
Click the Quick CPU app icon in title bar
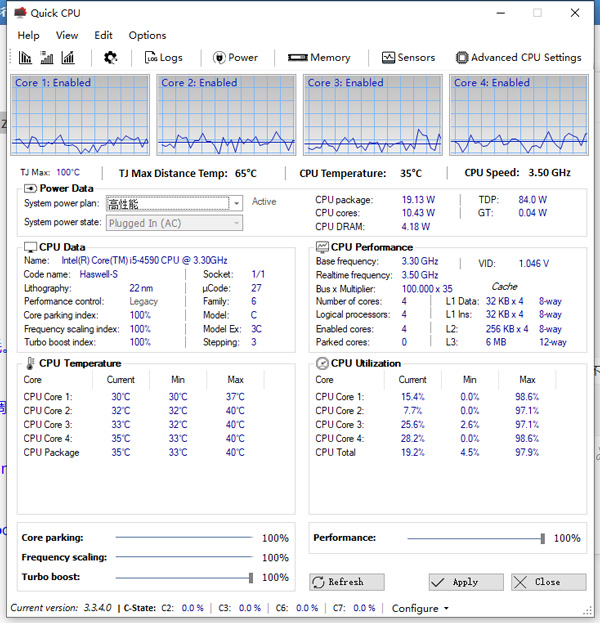(x=20, y=13)
